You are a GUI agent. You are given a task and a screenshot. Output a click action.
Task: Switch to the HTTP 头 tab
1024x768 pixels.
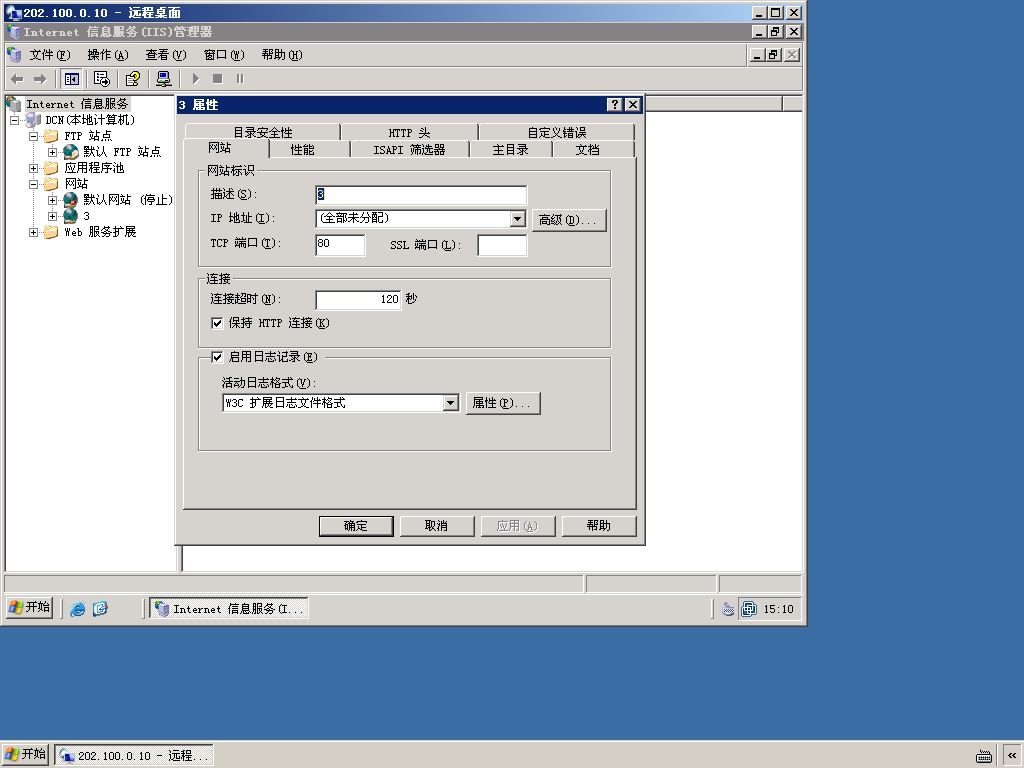[409, 133]
